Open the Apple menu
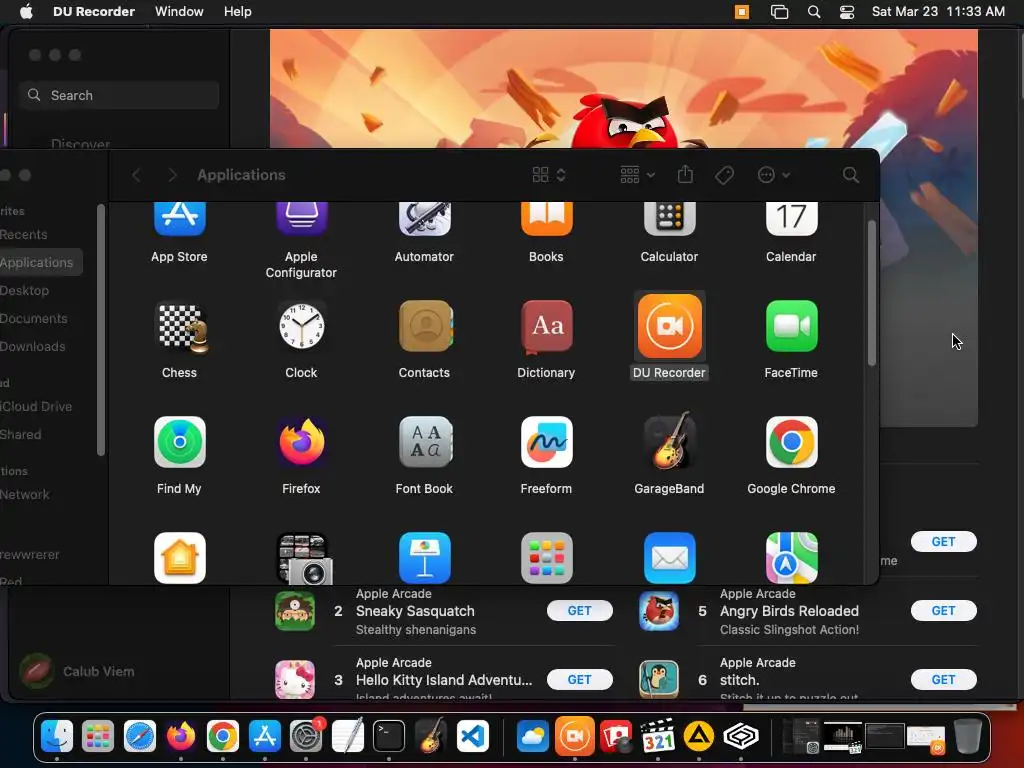This screenshot has height=768, width=1024. [x=25, y=11]
